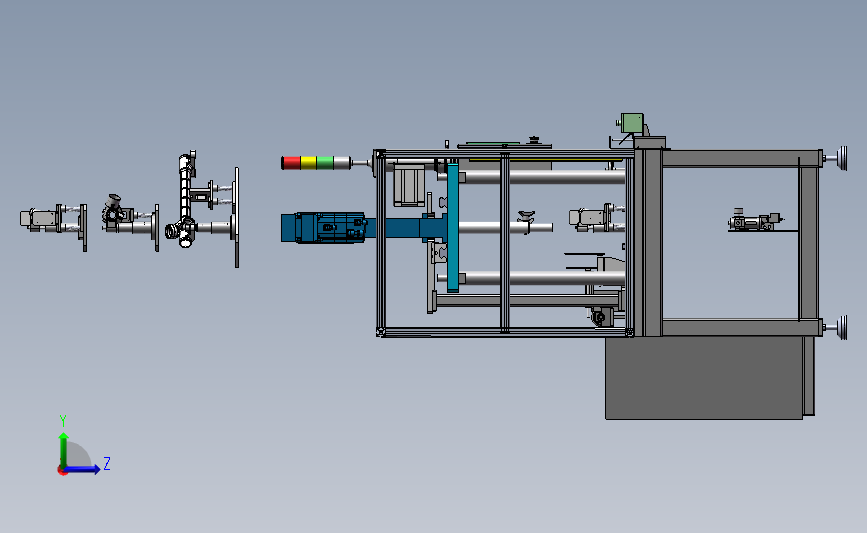Image resolution: width=867 pixels, height=533 pixels.
Task: Pick the cyan vertical moving plate
Action: click(453, 227)
